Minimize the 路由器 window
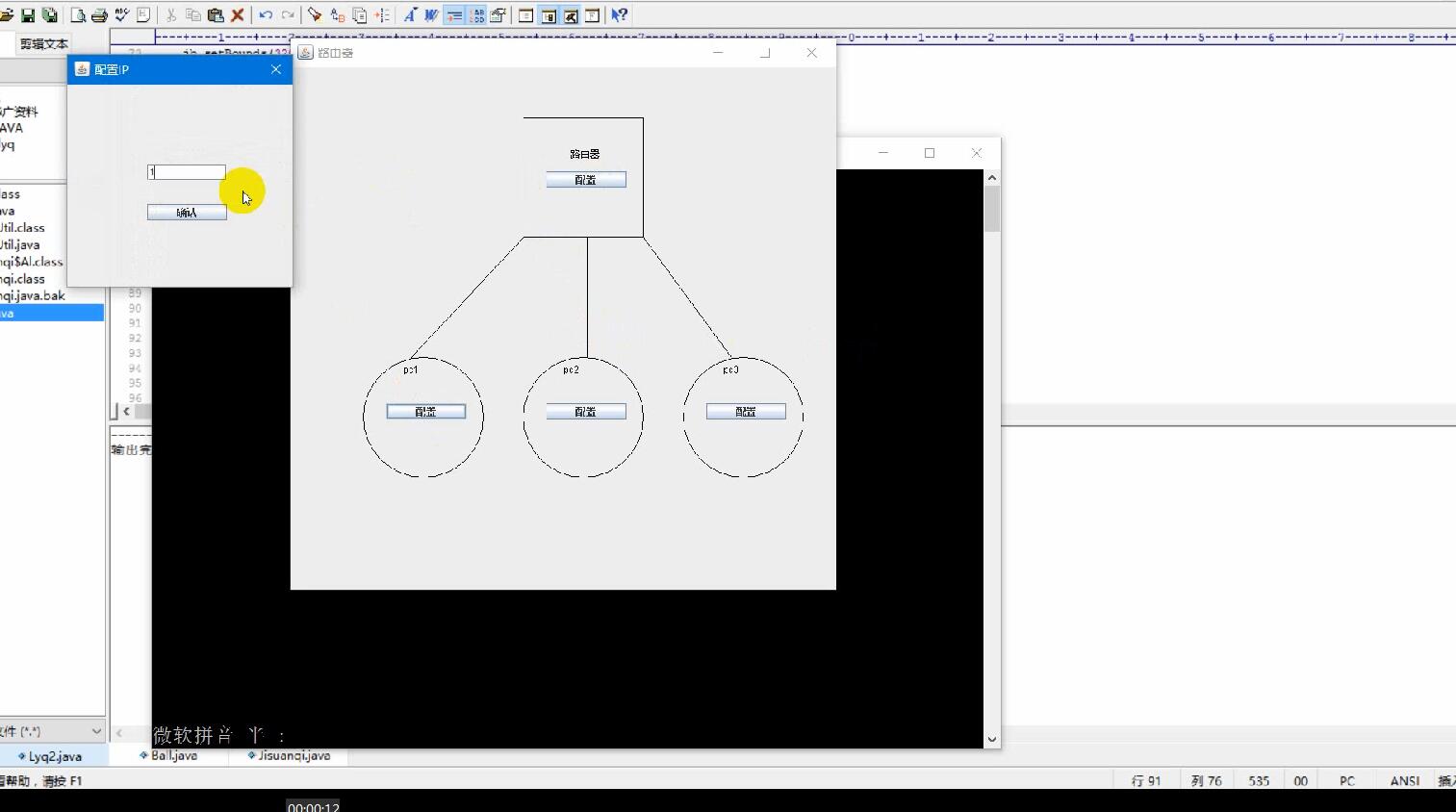Viewport: 1456px width, 812px height. coord(718,53)
